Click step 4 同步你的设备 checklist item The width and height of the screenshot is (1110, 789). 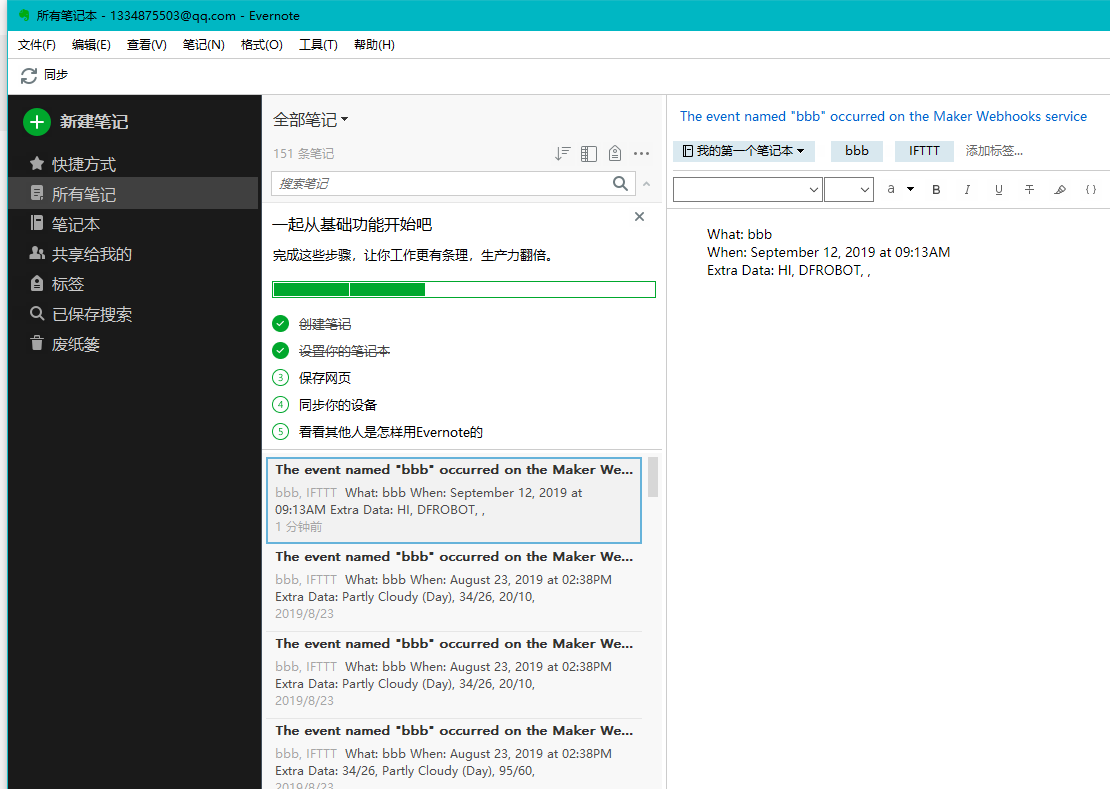(x=338, y=405)
